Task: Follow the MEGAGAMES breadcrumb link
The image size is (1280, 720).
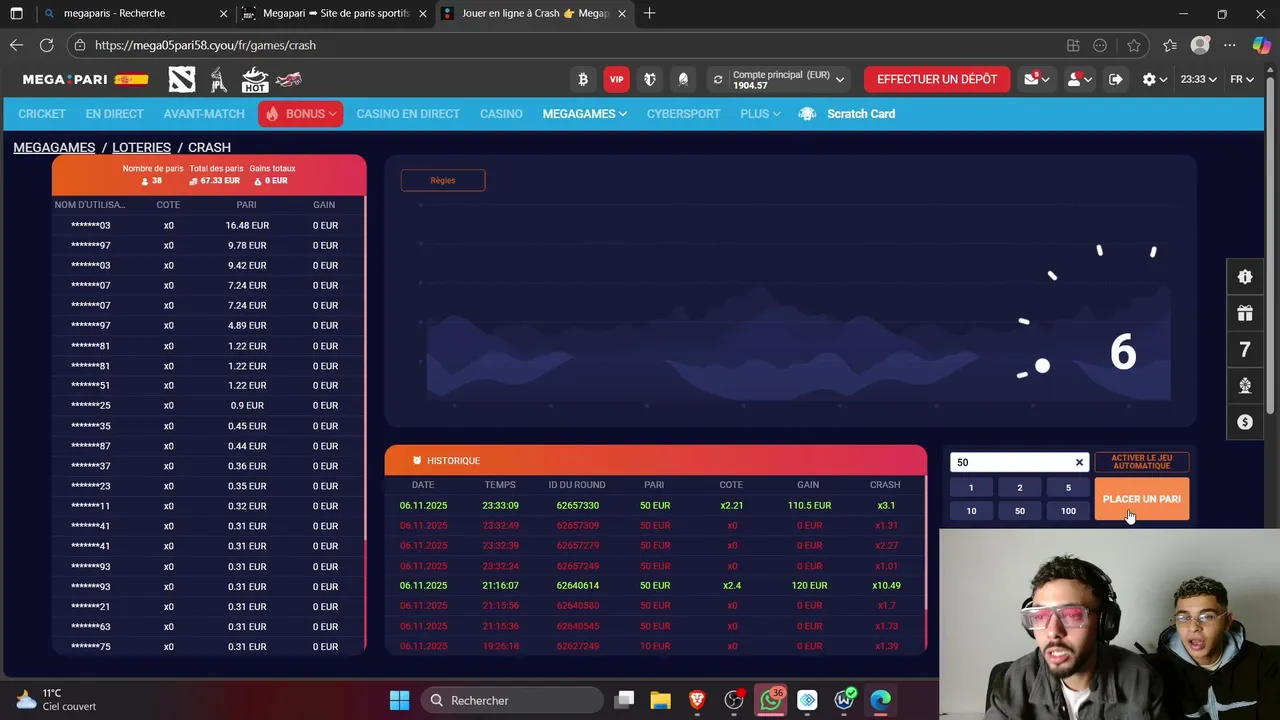Action: click(x=54, y=147)
